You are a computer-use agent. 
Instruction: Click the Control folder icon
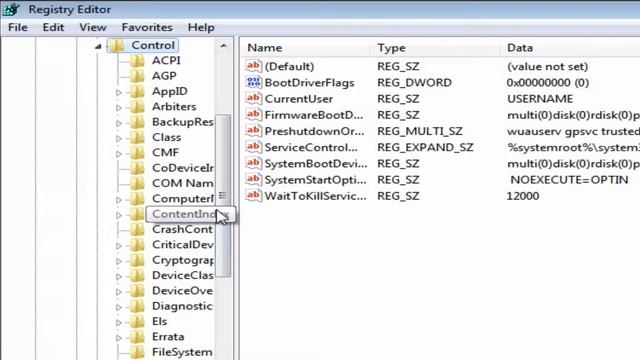[x=117, y=45]
